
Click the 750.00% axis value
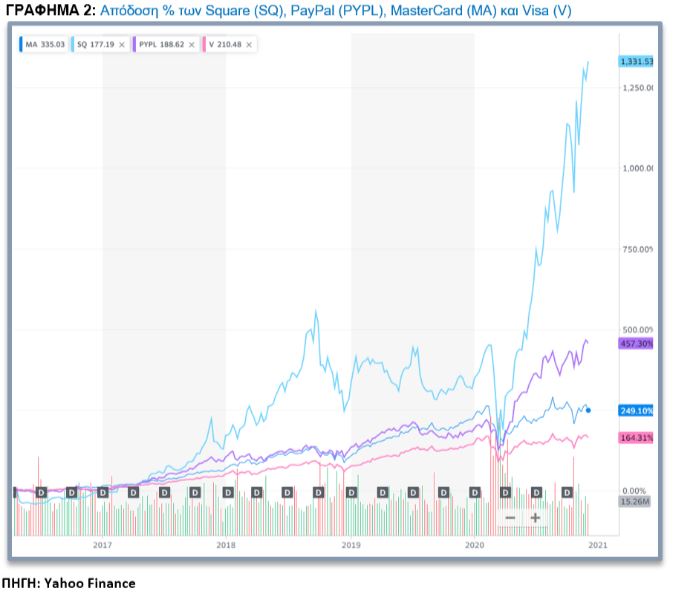click(638, 249)
